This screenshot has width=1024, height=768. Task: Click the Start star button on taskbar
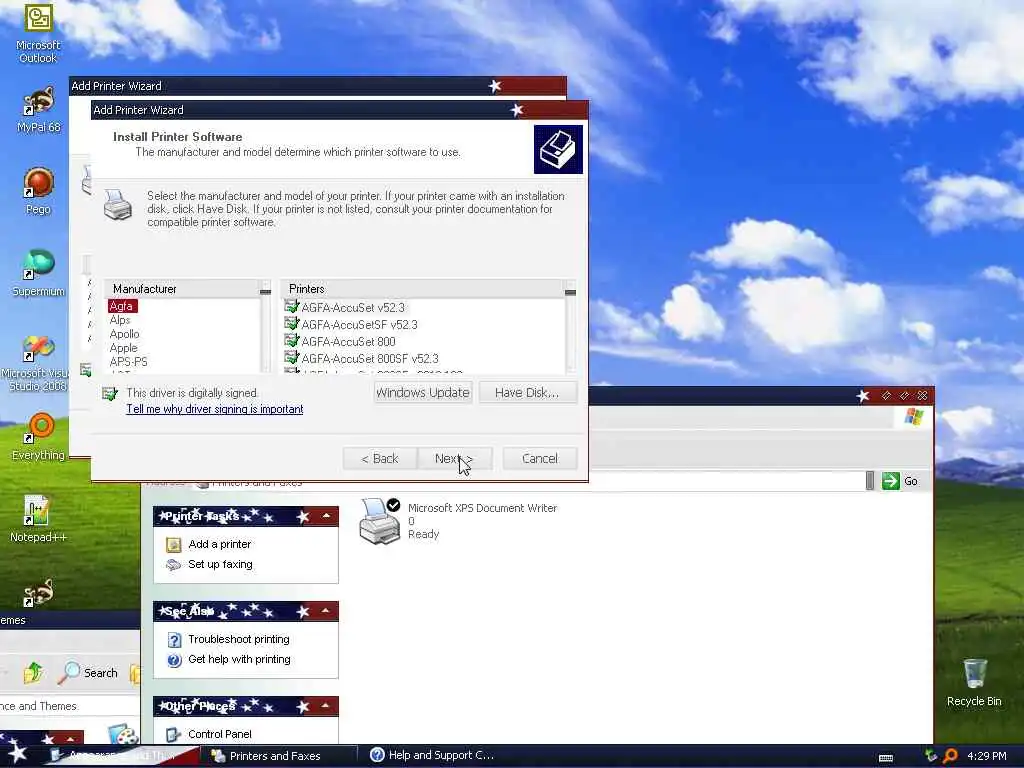16,756
